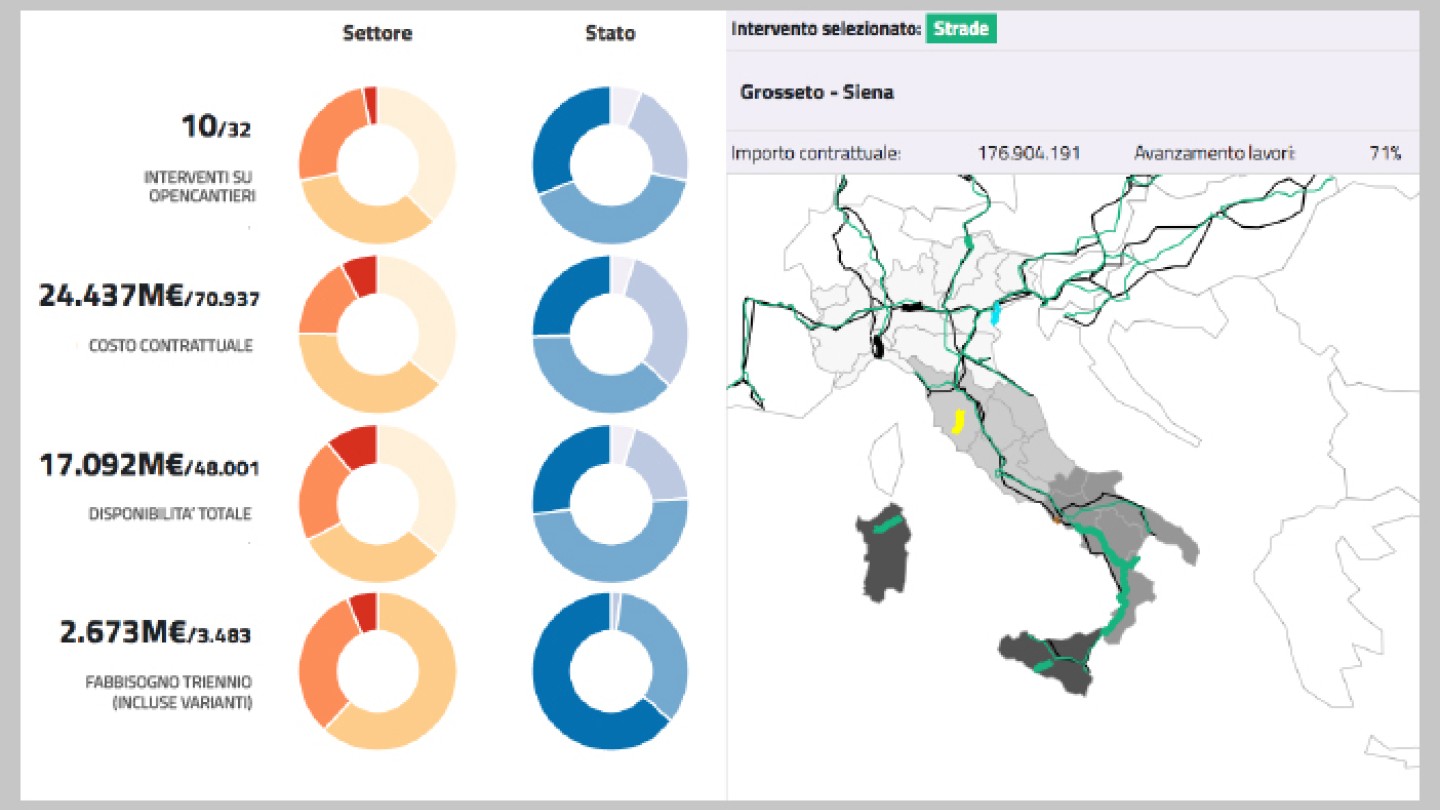Click the Stato column header
Screen dimensions: 1440x810
[611, 33]
